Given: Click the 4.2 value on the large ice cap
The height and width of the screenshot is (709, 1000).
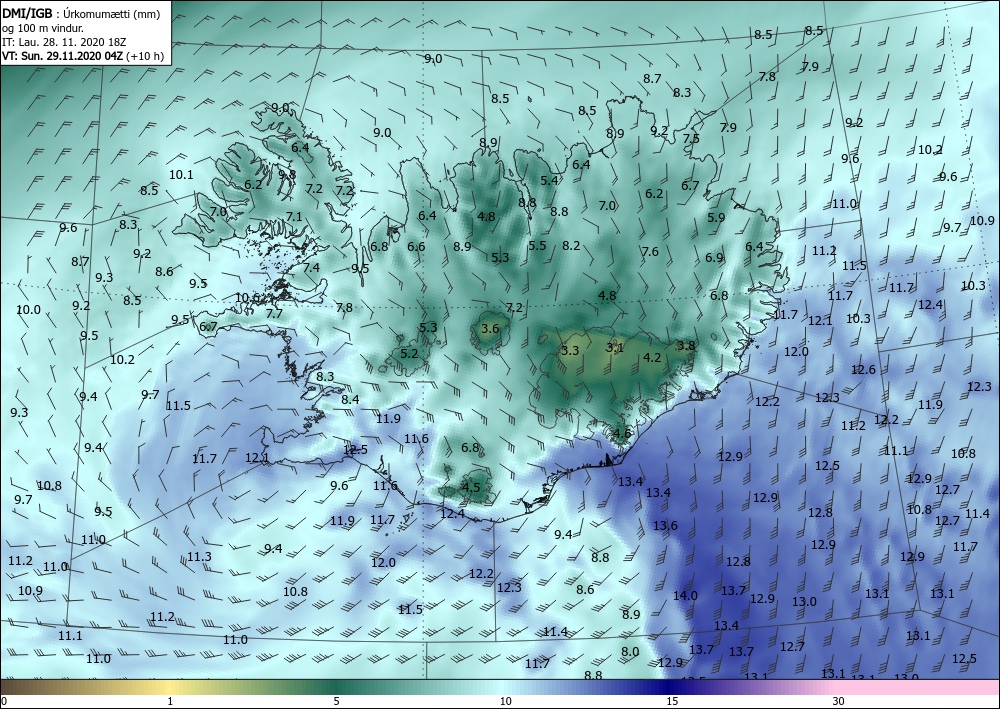Looking at the screenshot, I should pyautogui.click(x=652, y=358).
